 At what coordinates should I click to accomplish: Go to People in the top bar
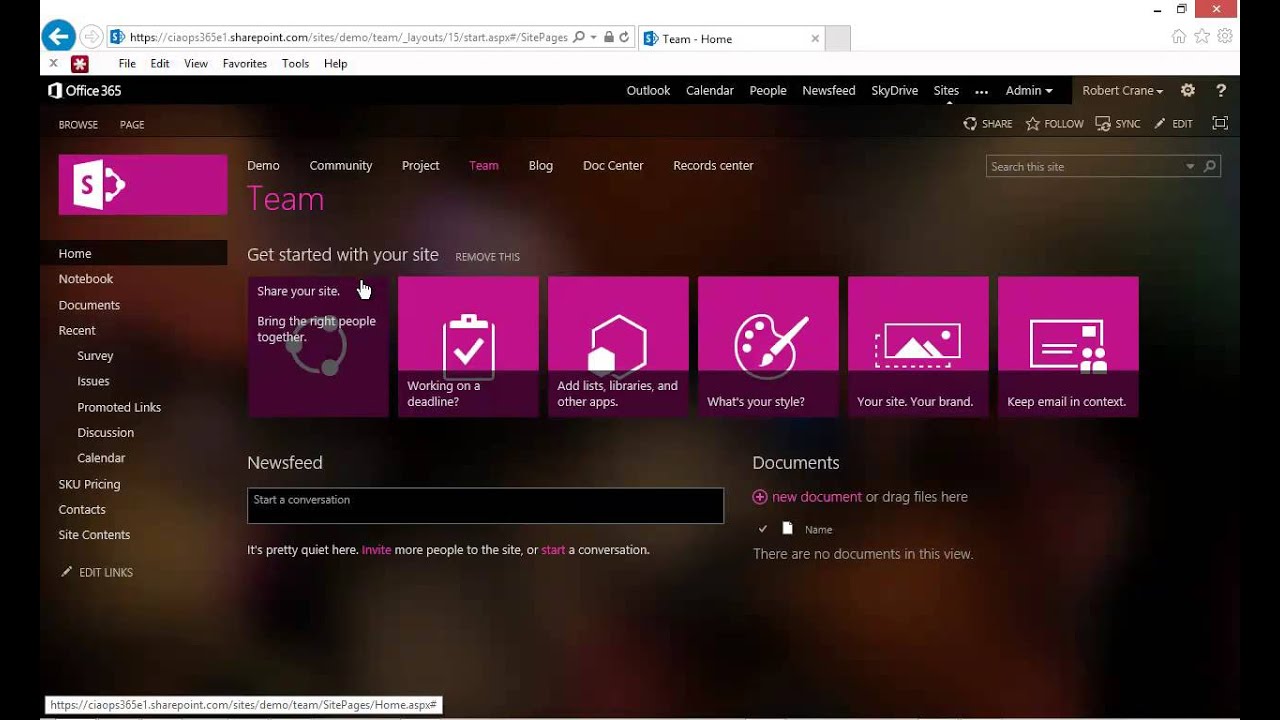[768, 90]
